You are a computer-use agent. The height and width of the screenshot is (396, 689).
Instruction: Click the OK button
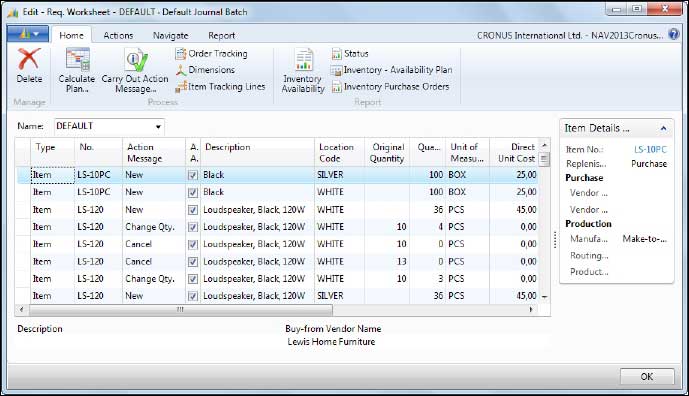(x=647, y=377)
